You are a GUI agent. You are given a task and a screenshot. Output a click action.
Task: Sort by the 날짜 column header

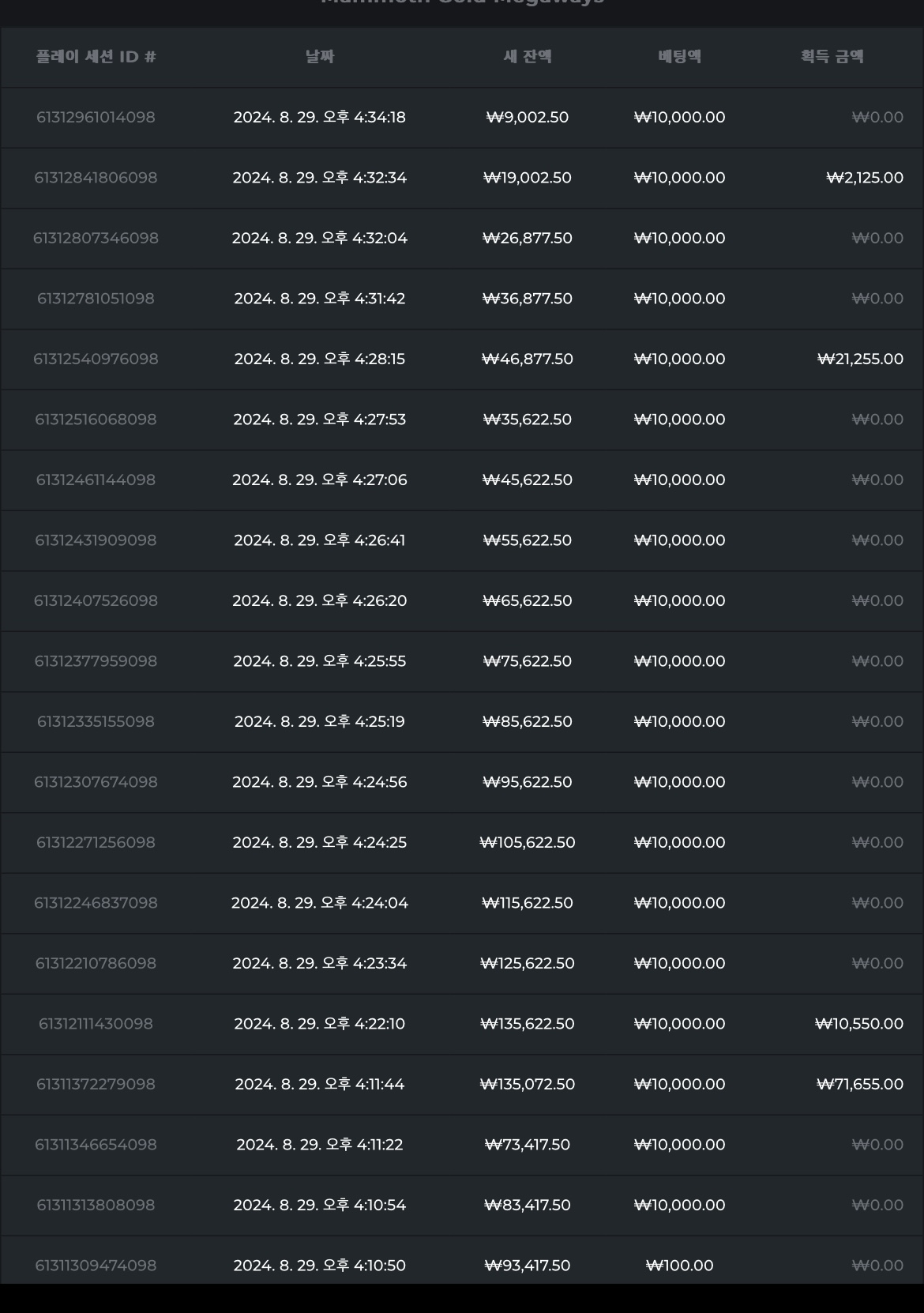click(320, 57)
